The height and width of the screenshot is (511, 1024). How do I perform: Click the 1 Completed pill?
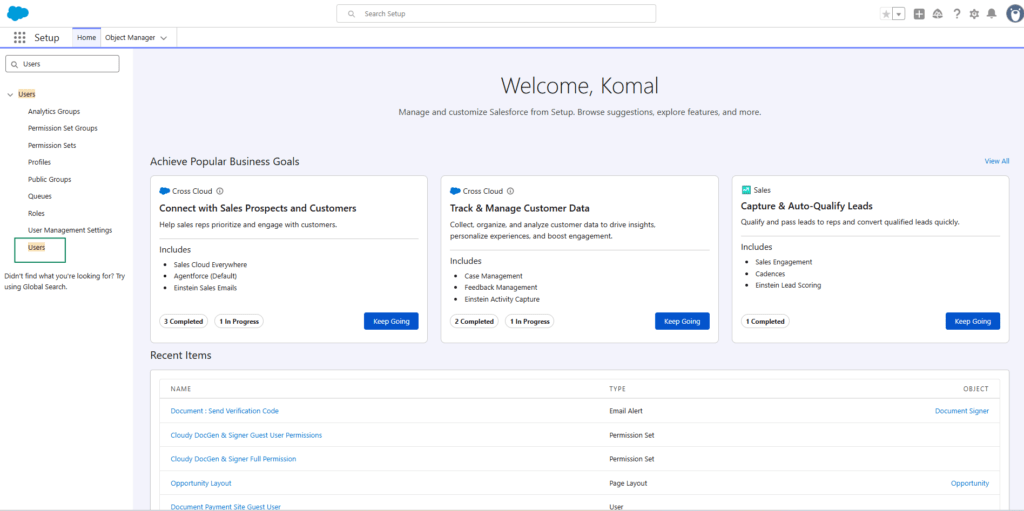pos(765,321)
